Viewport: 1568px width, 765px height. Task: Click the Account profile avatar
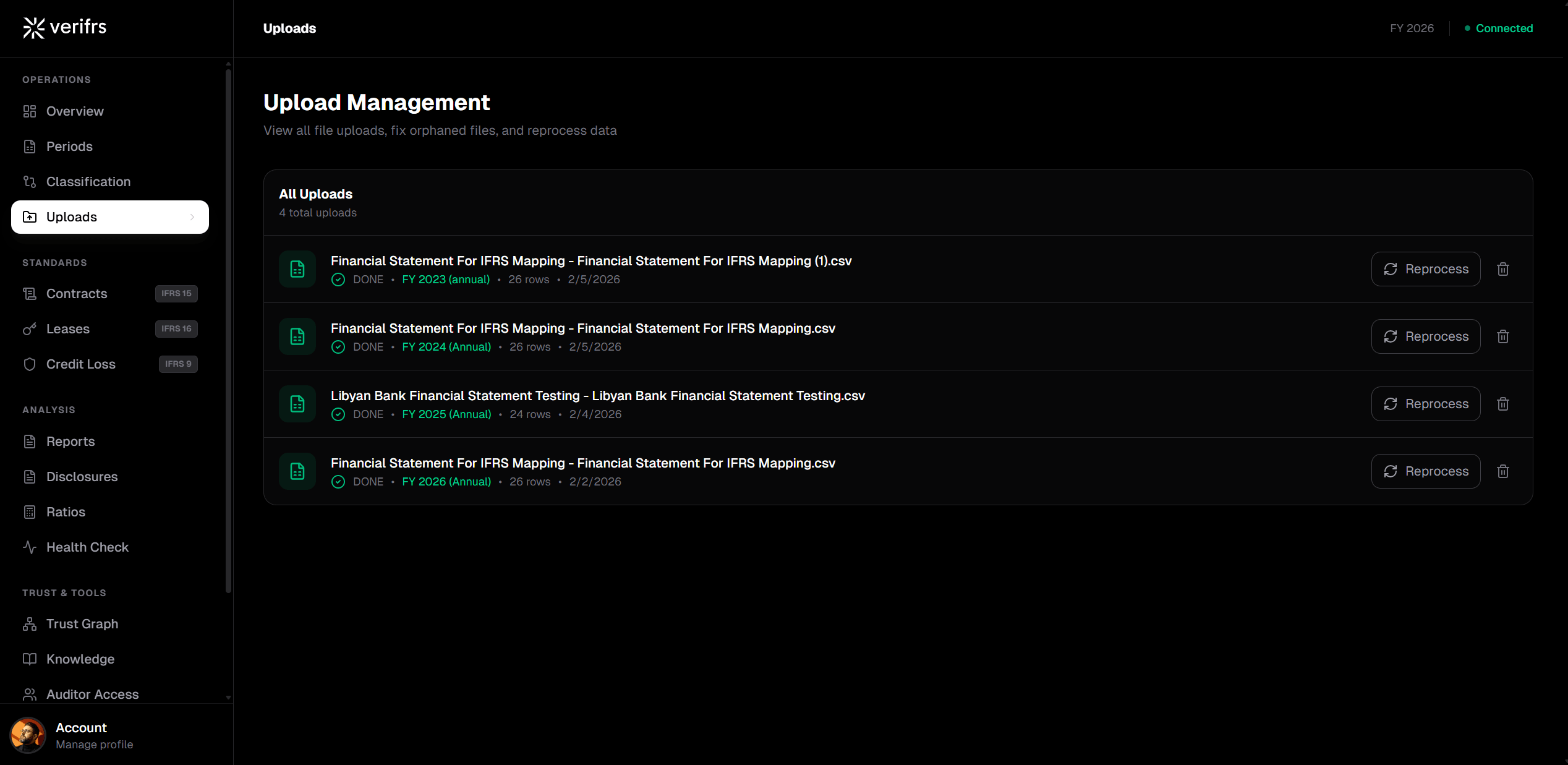[x=28, y=735]
